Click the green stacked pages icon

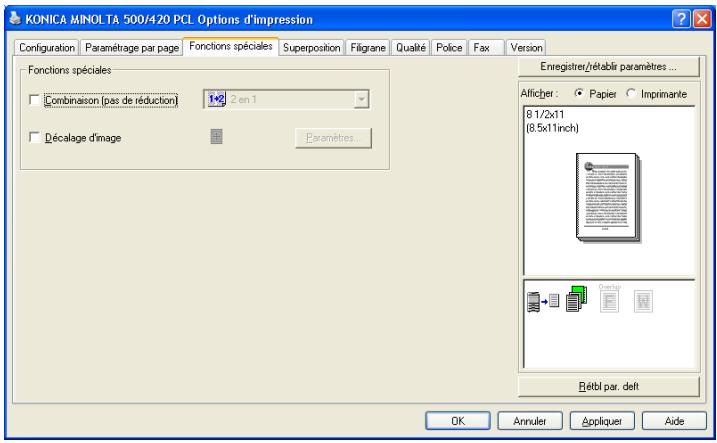click(x=576, y=299)
